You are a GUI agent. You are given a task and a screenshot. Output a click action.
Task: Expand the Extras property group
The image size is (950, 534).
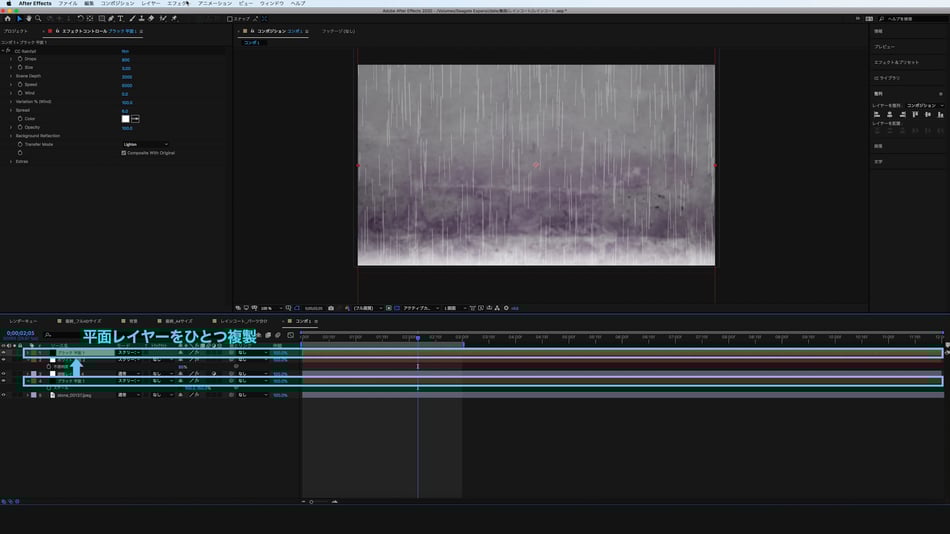[11, 161]
